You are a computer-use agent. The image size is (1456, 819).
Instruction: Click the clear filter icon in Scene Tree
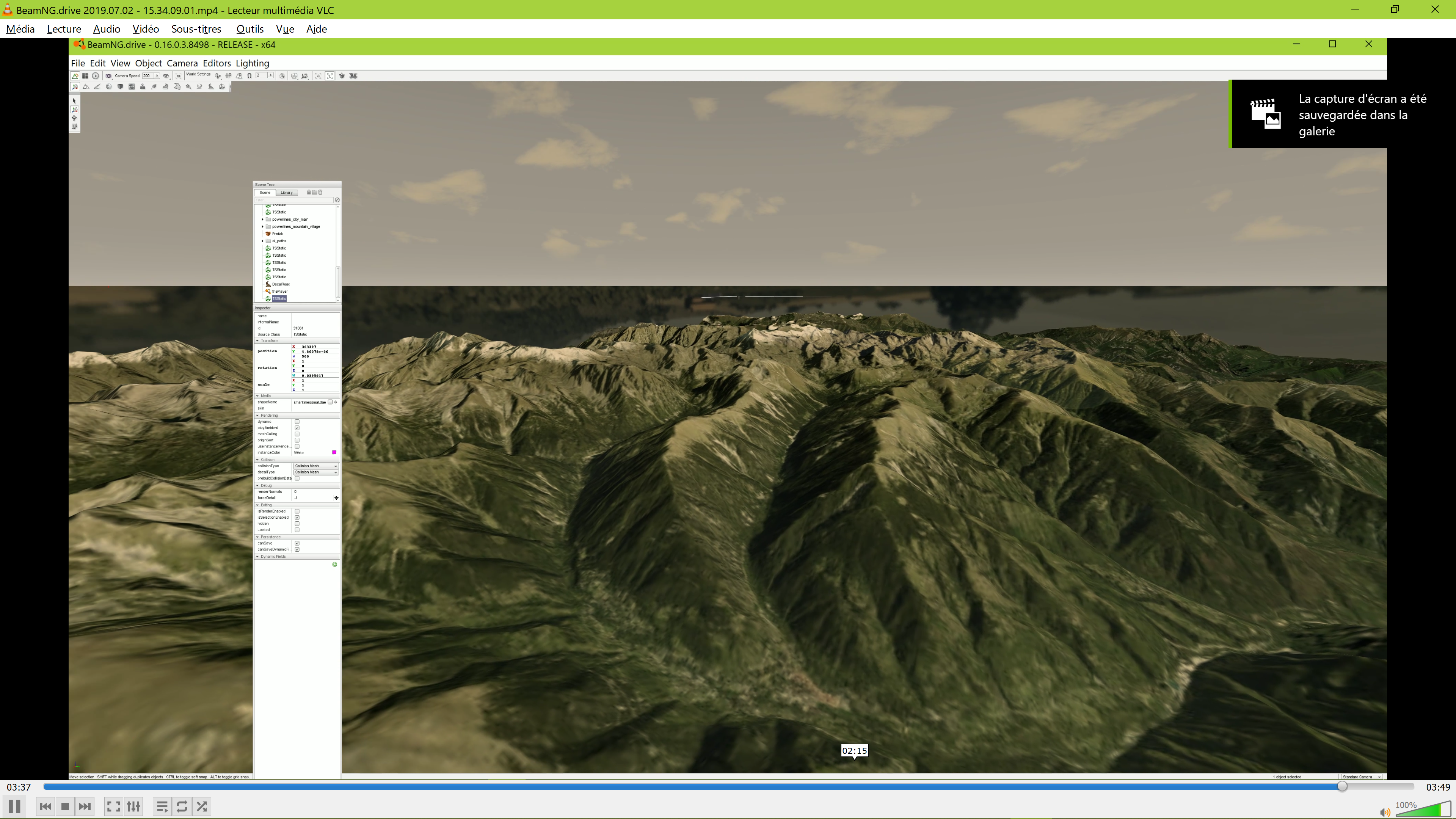(x=337, y=200)
